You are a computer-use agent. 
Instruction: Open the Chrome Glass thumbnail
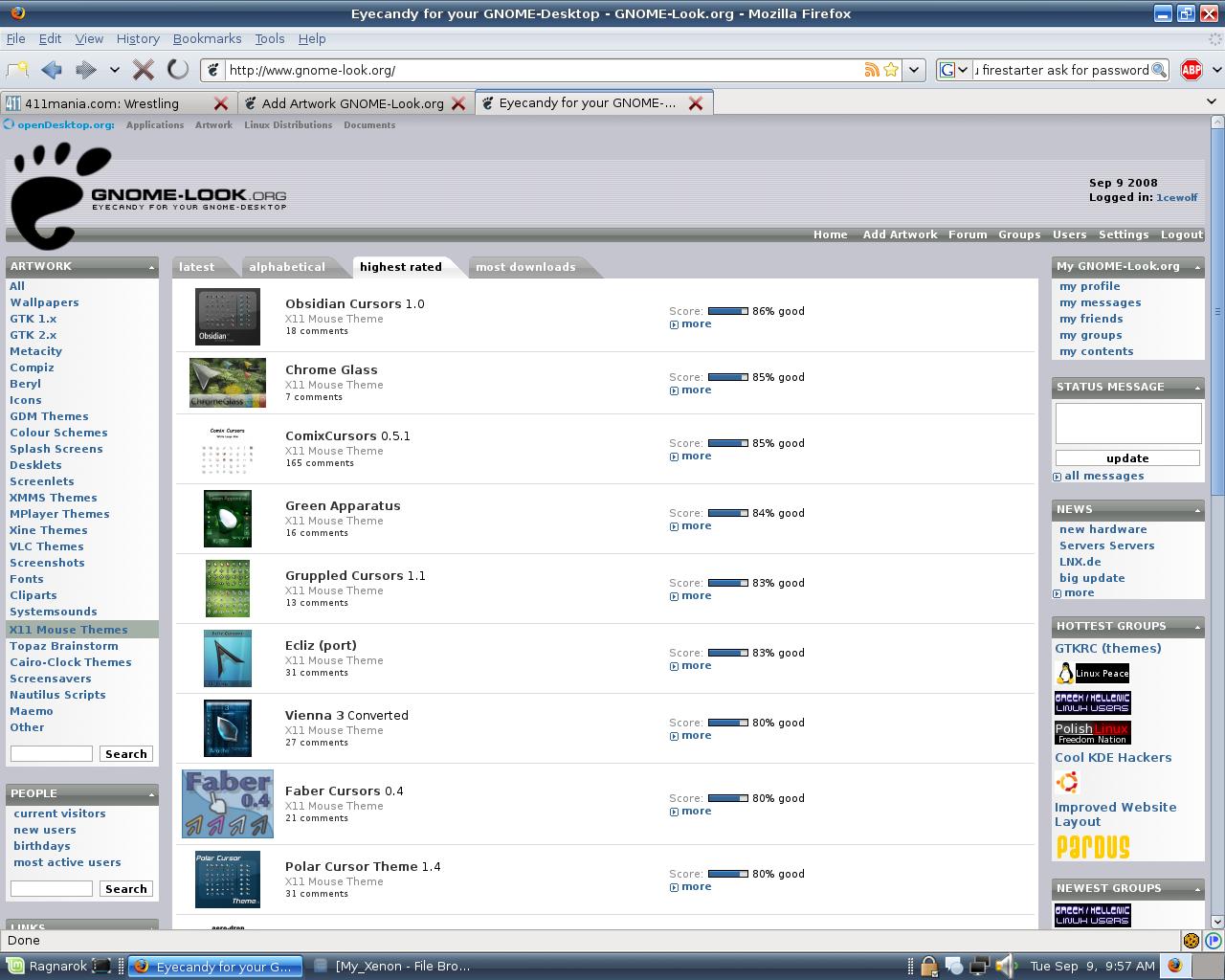tap(228, 383)
